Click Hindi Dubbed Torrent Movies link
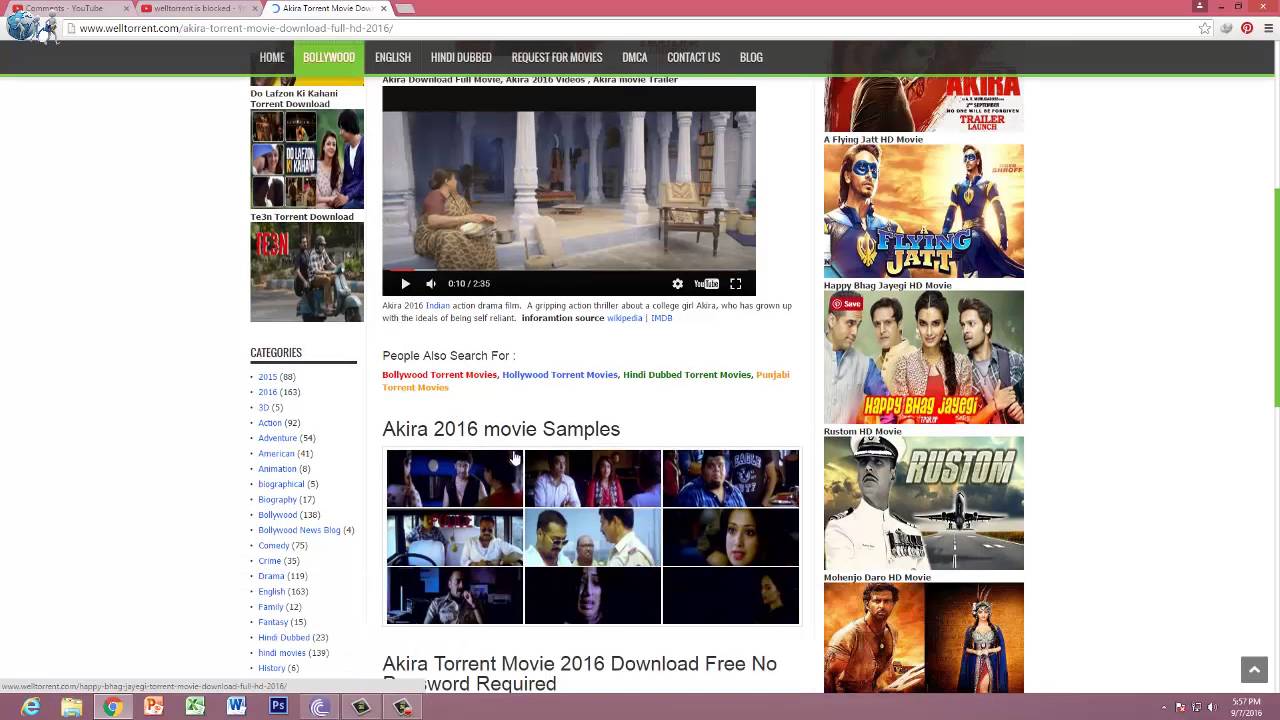Viewport: 1280px width, 720px height. tap(687, 375)
